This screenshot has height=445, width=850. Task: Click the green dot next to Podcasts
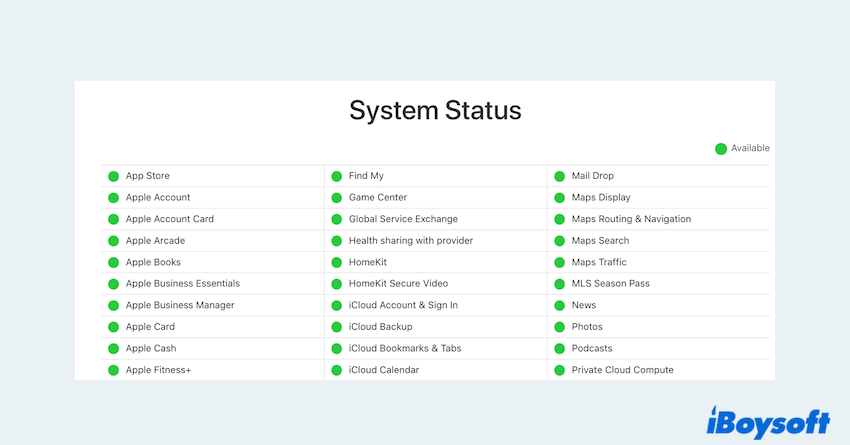click(x=560, y=349)
